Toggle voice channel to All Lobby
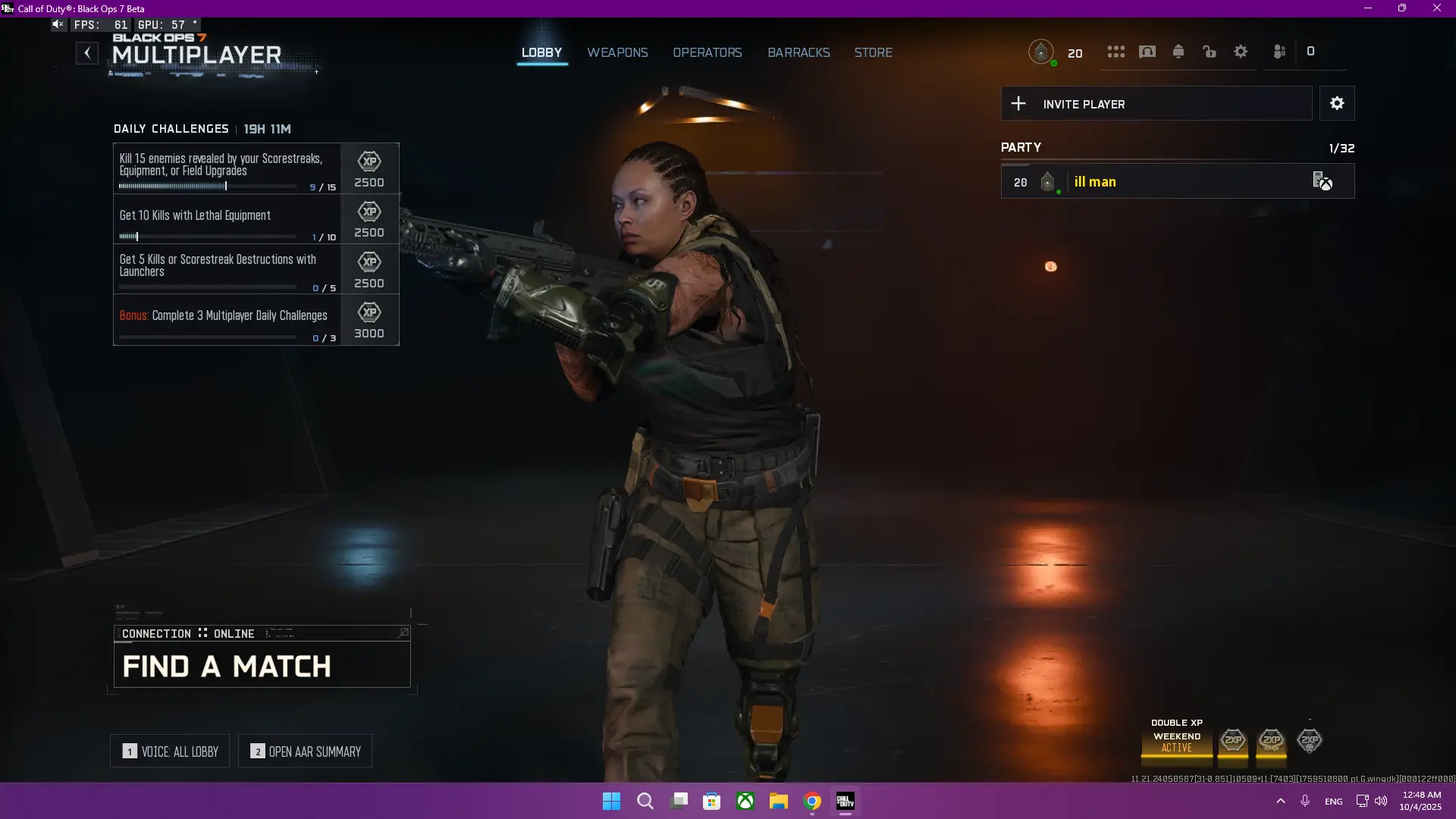 point(170,751)
